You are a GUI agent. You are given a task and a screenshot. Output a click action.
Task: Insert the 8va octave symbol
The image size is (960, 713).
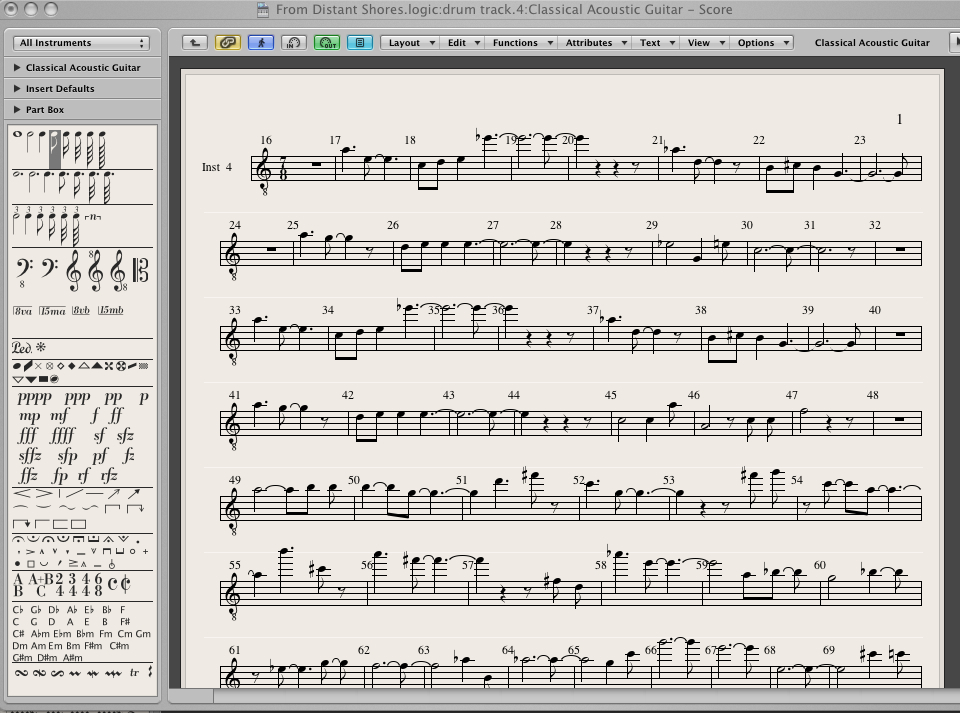coord(23,311)
